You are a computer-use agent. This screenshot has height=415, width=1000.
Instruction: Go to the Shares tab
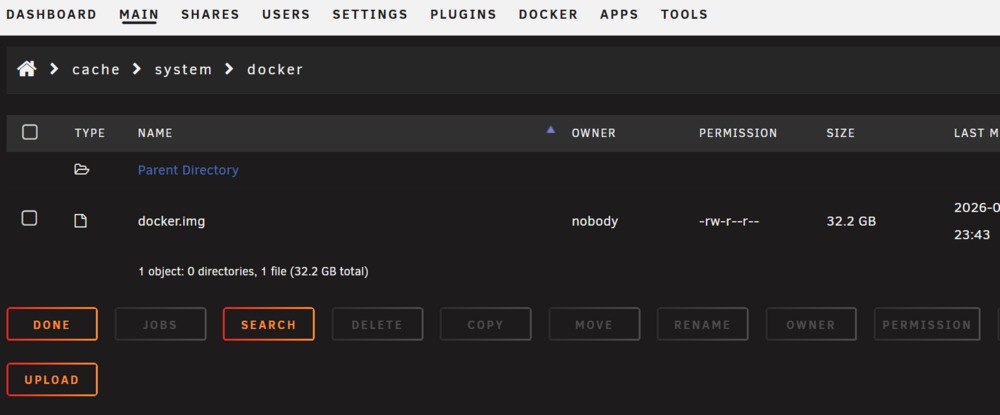click(x=210, y=14)
